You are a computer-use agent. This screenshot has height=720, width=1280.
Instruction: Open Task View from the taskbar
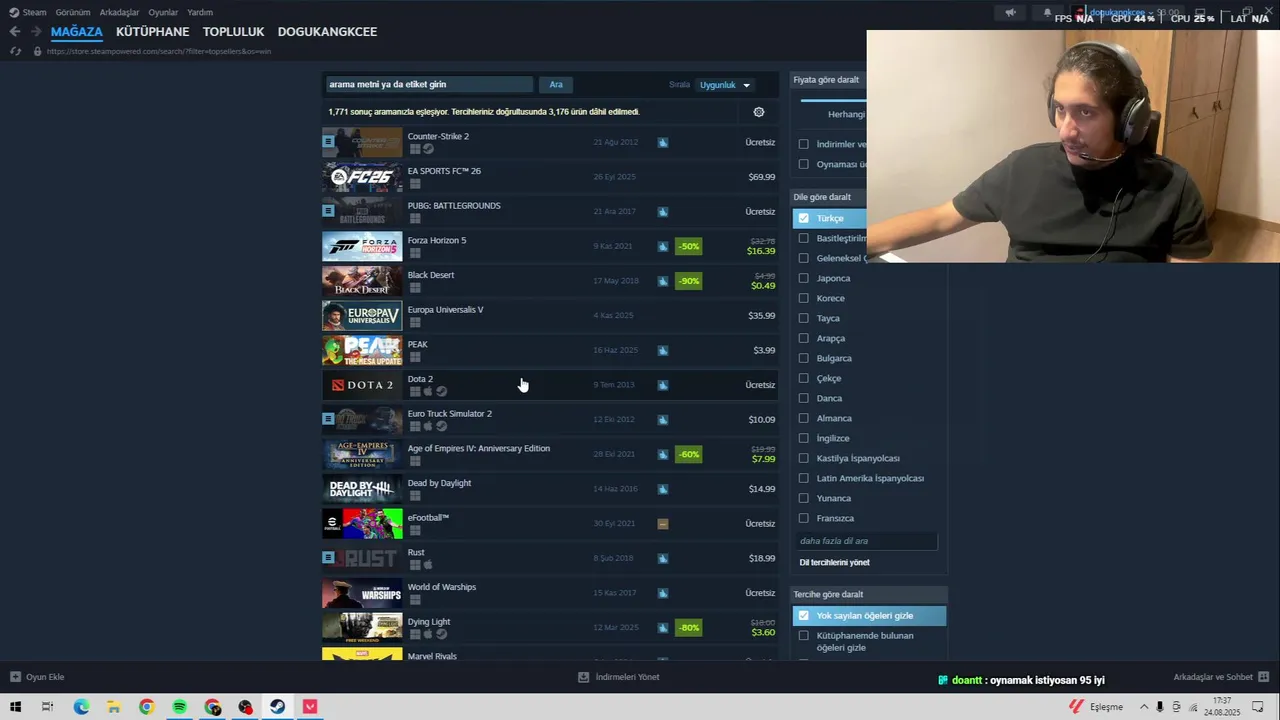tap(47, 707)
